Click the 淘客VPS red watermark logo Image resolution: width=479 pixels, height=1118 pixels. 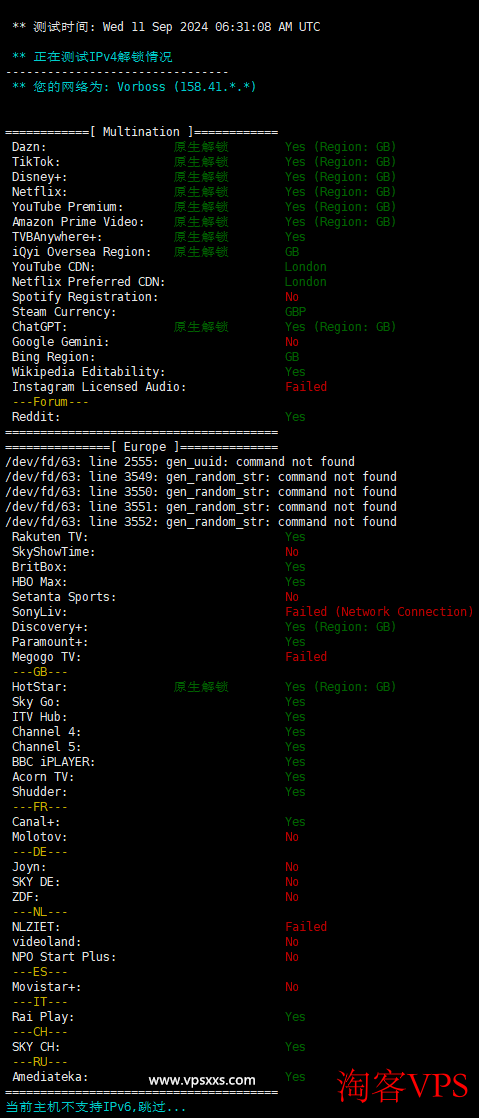pyautogui.click(x=401, y=1084)
